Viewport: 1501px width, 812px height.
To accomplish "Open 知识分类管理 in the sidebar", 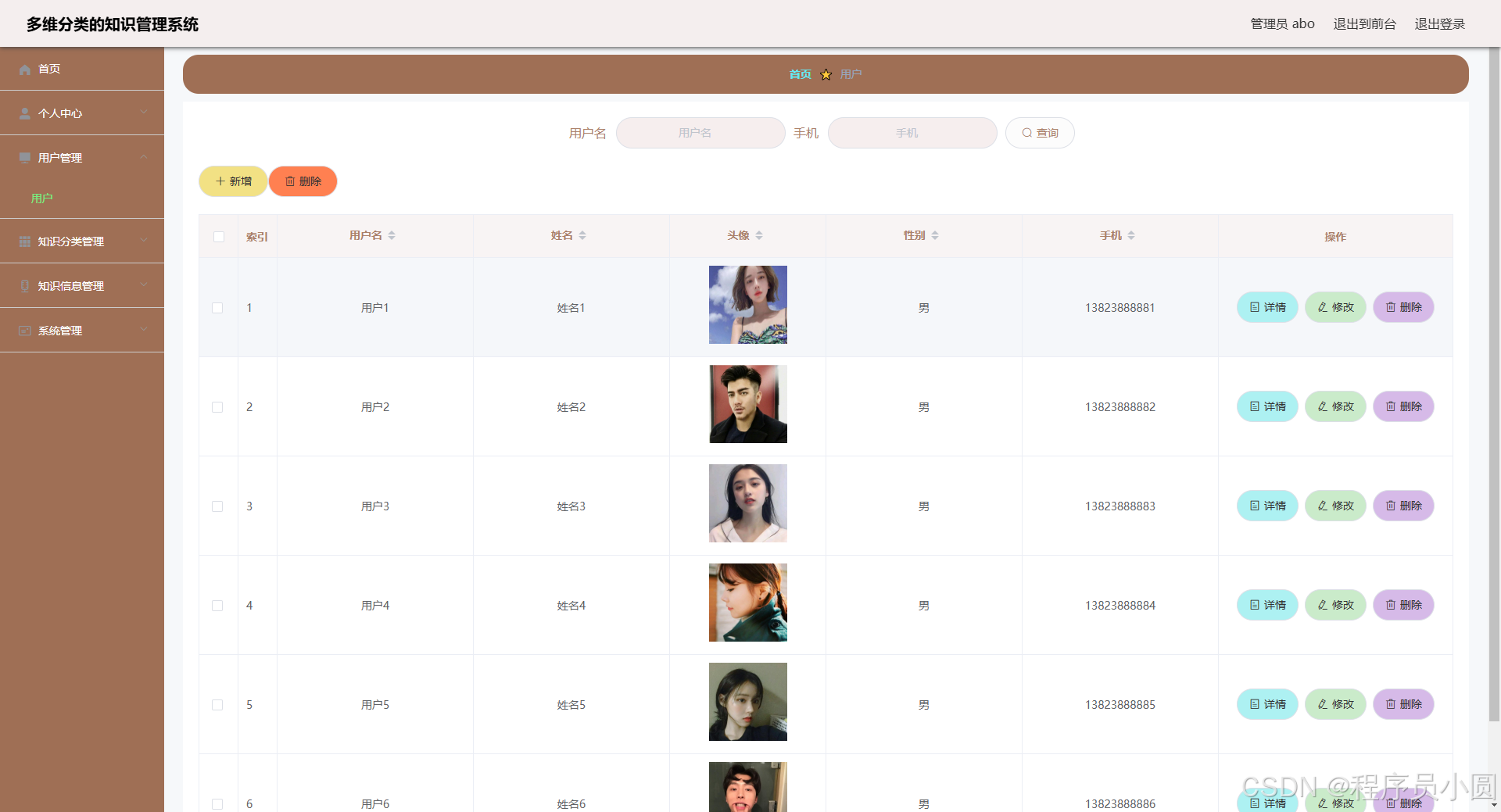I will coord(82,241).
